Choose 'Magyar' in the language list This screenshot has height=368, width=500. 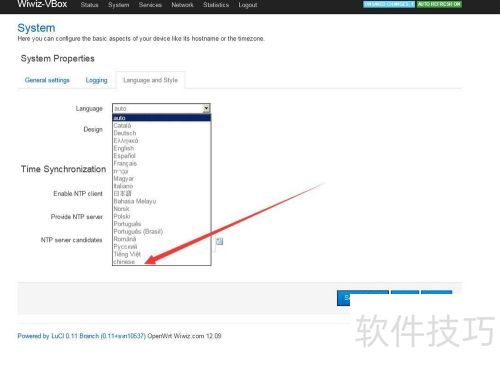click(162, 178)
